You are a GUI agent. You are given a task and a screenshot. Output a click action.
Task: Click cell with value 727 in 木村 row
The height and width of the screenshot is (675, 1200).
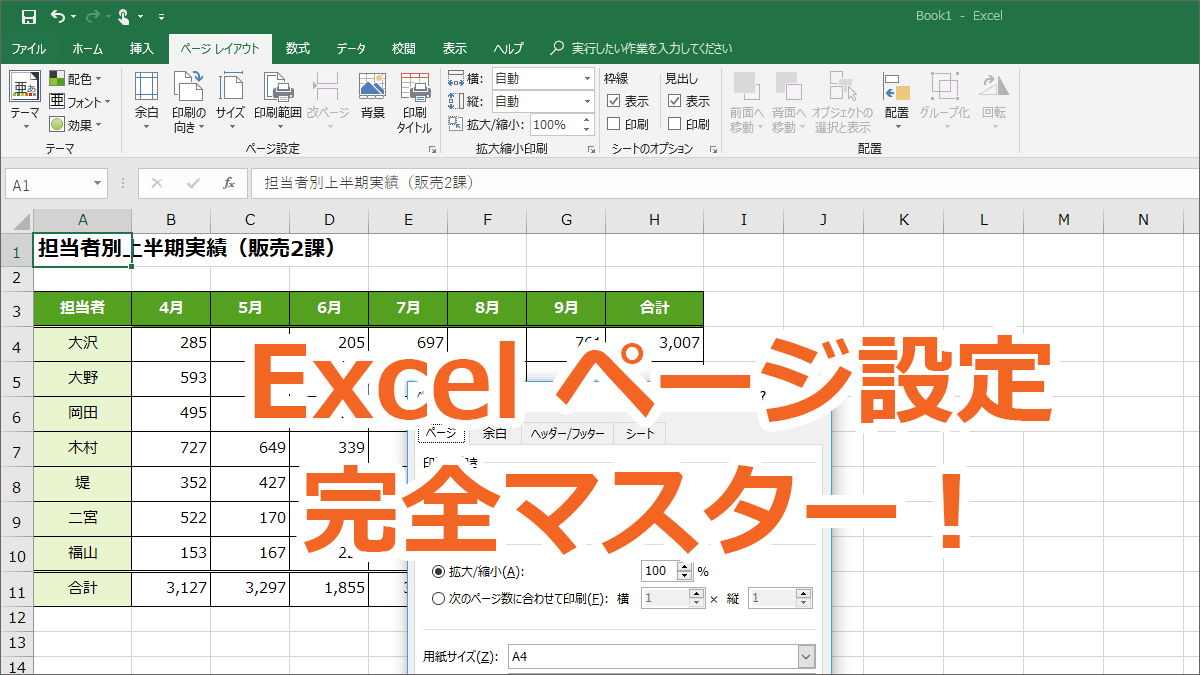[x=171, y=449]
